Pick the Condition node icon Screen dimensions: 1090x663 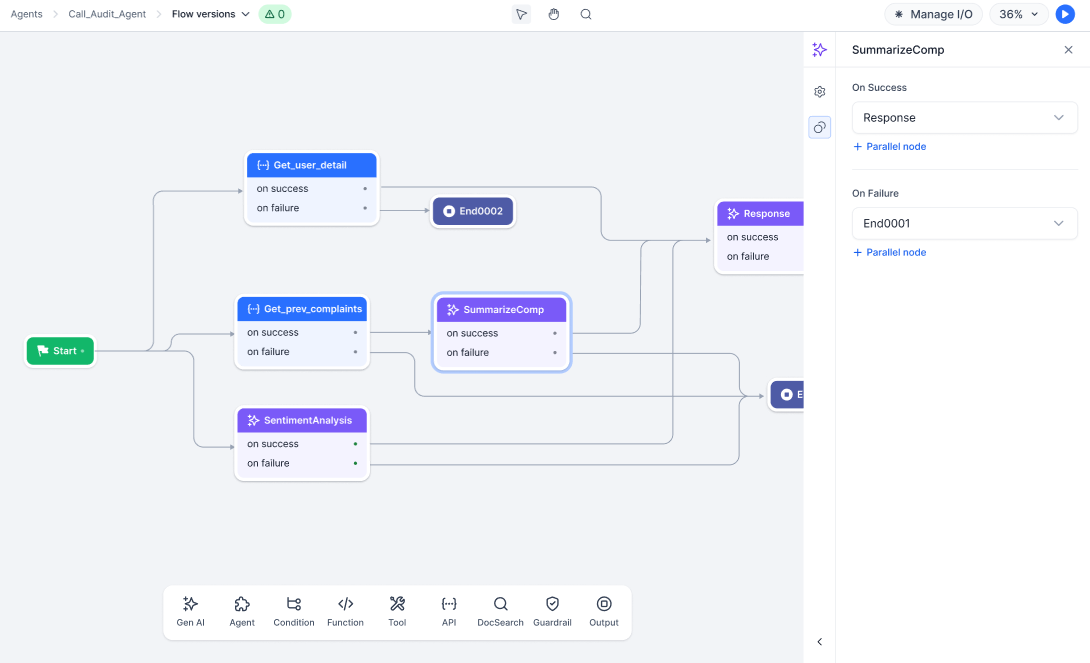coord(293,611)
